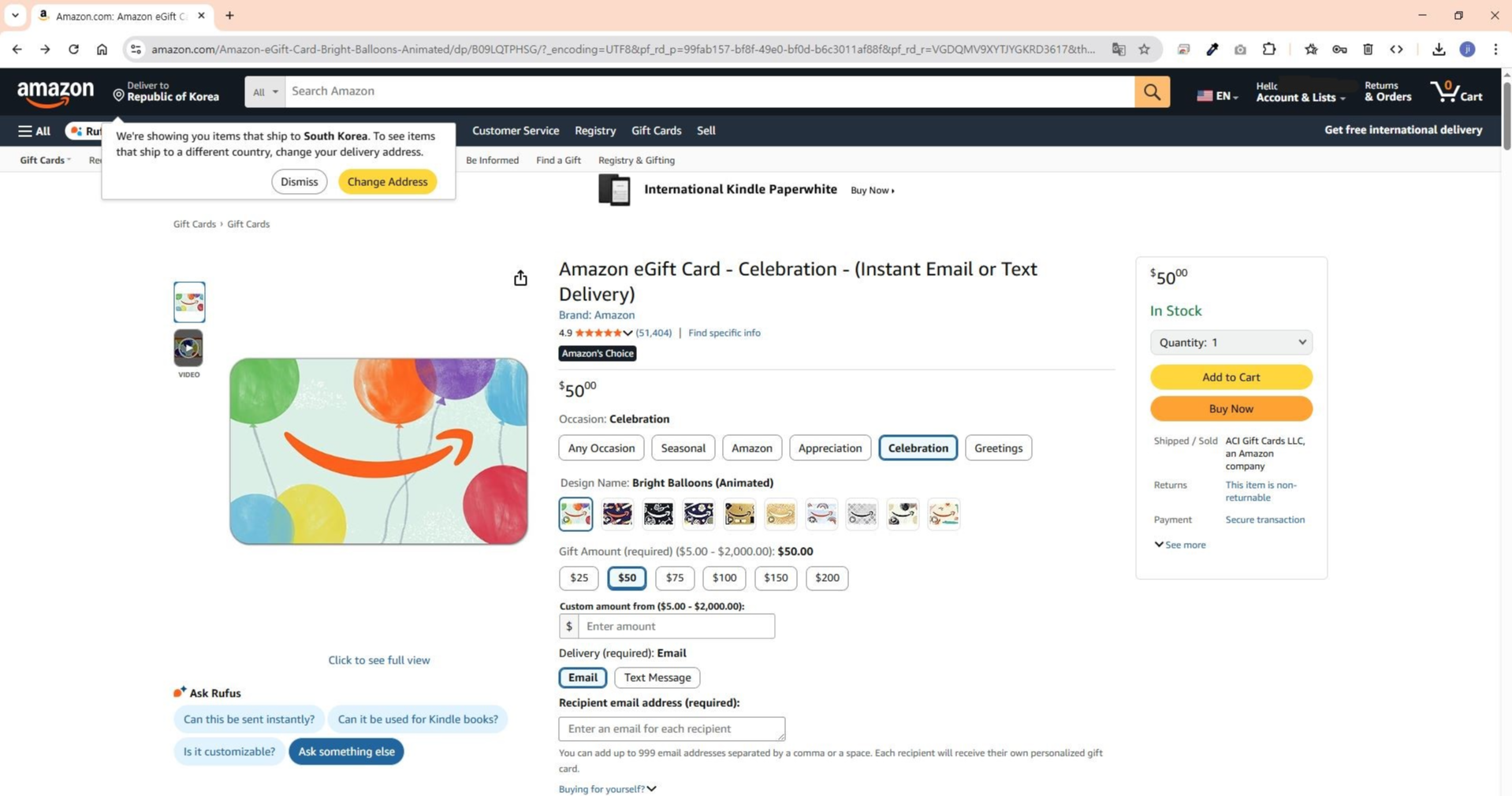The width and height of the screenshot is (1512, 796).
Task: Expand See more seller details
Action: [x=1179, y=545]
